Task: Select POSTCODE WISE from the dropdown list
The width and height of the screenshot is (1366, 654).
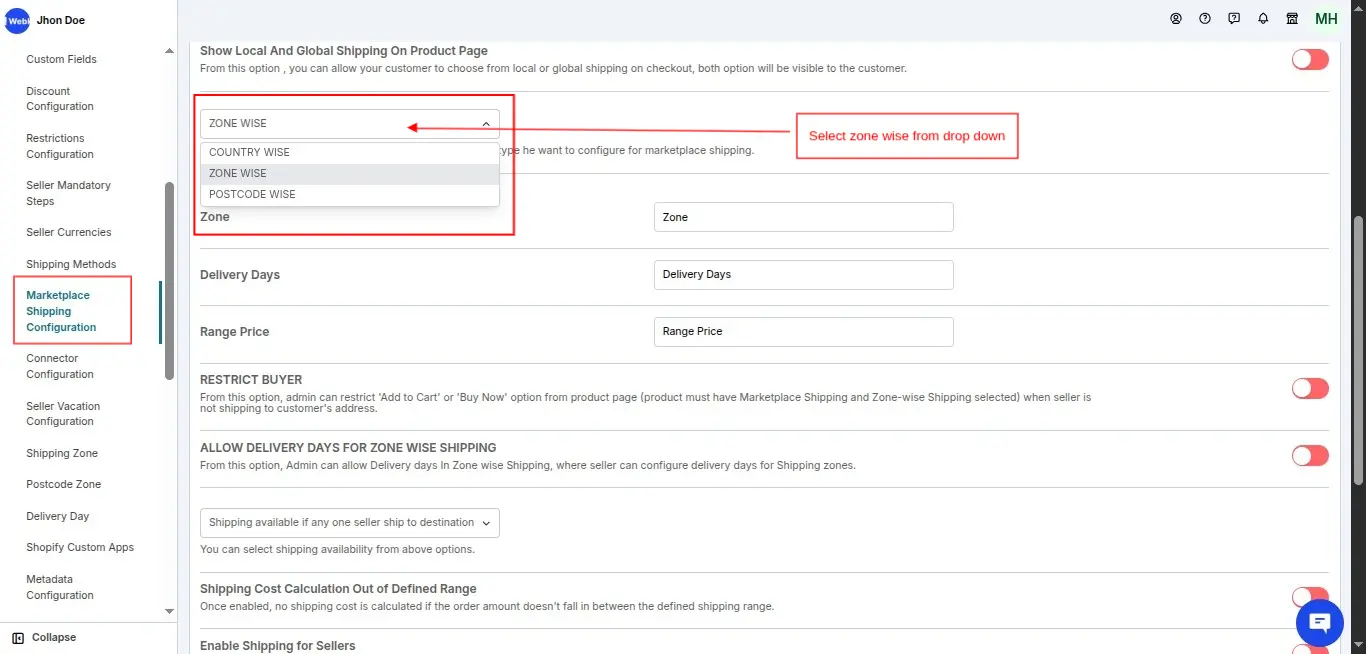Action: tap(252, 194)
